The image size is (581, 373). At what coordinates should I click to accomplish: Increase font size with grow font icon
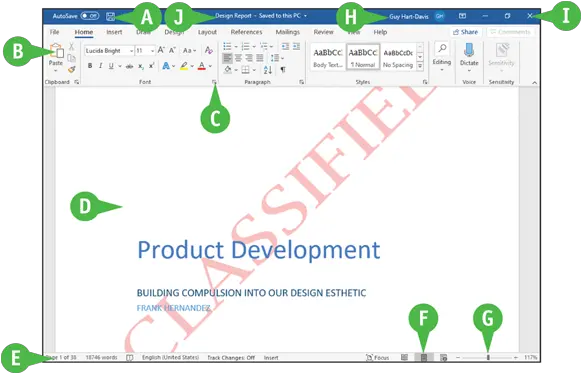[161, 50]
